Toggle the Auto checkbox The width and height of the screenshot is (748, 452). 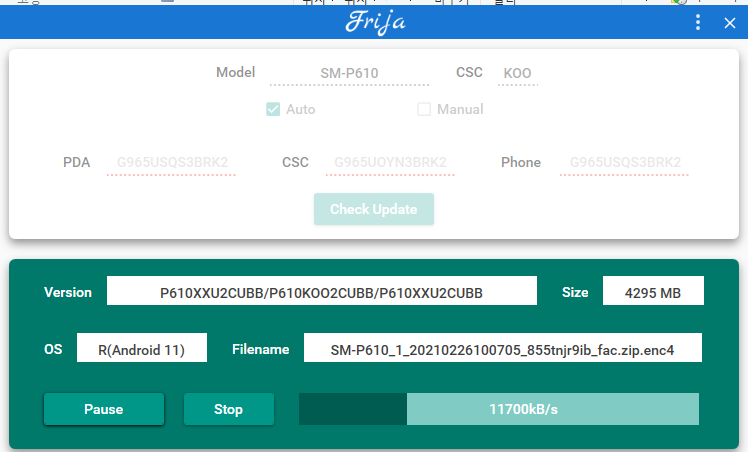point(273,109)
